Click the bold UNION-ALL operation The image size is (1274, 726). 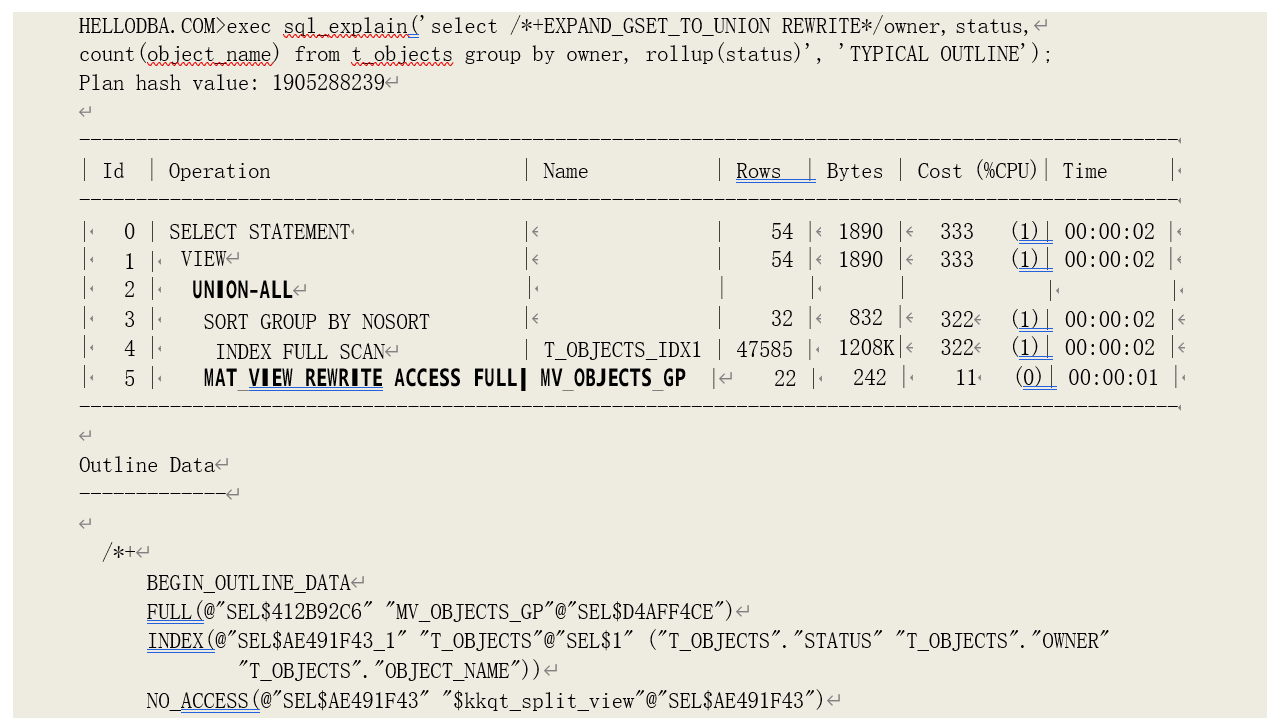pos(242,291)
